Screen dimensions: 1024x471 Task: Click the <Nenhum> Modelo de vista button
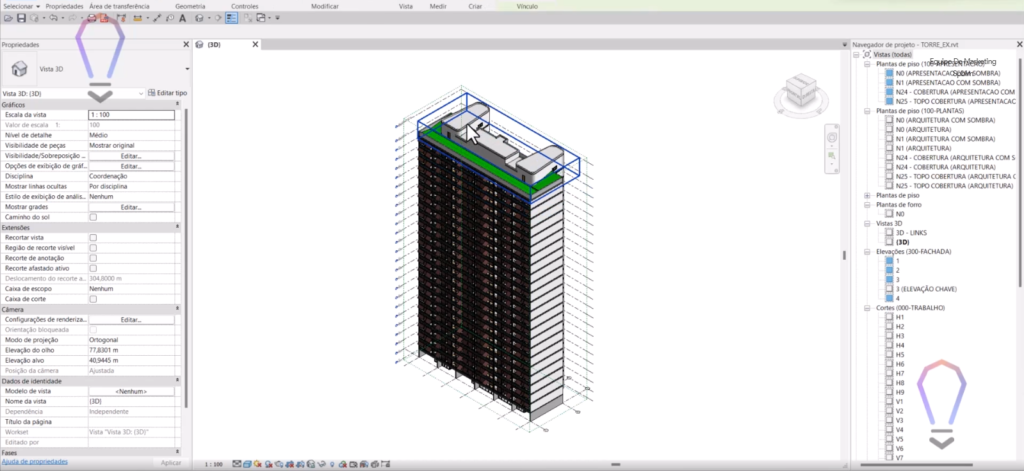131,391
